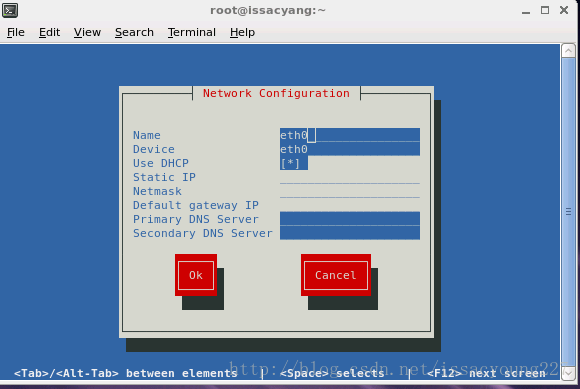Image resolution: width=580 pixels, height=389 pixels.
Task: Open the File menu
Action: (x=16, y=33)
